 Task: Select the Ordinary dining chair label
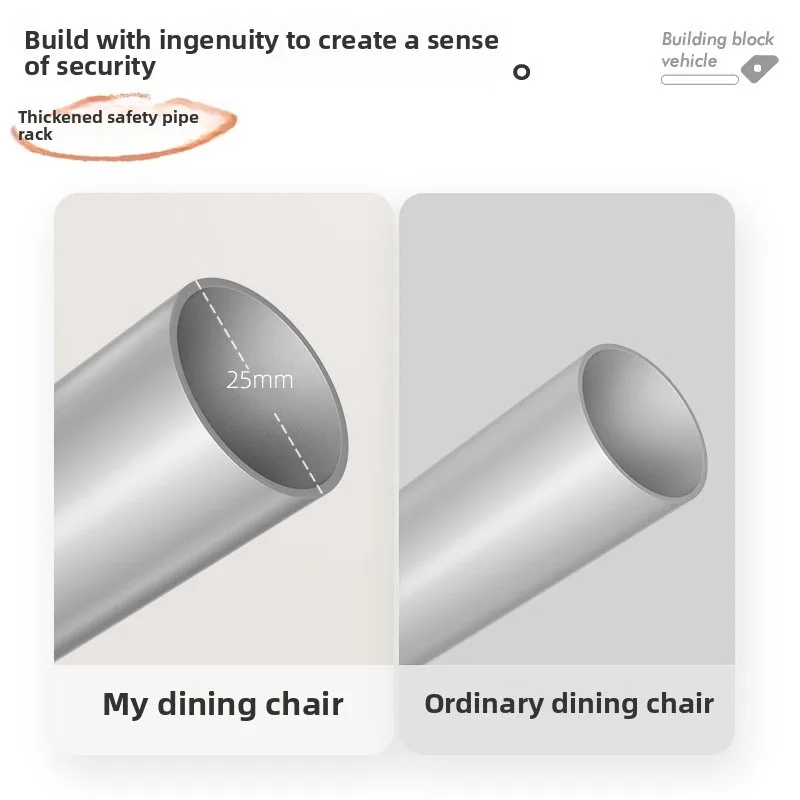pos(569,704)
